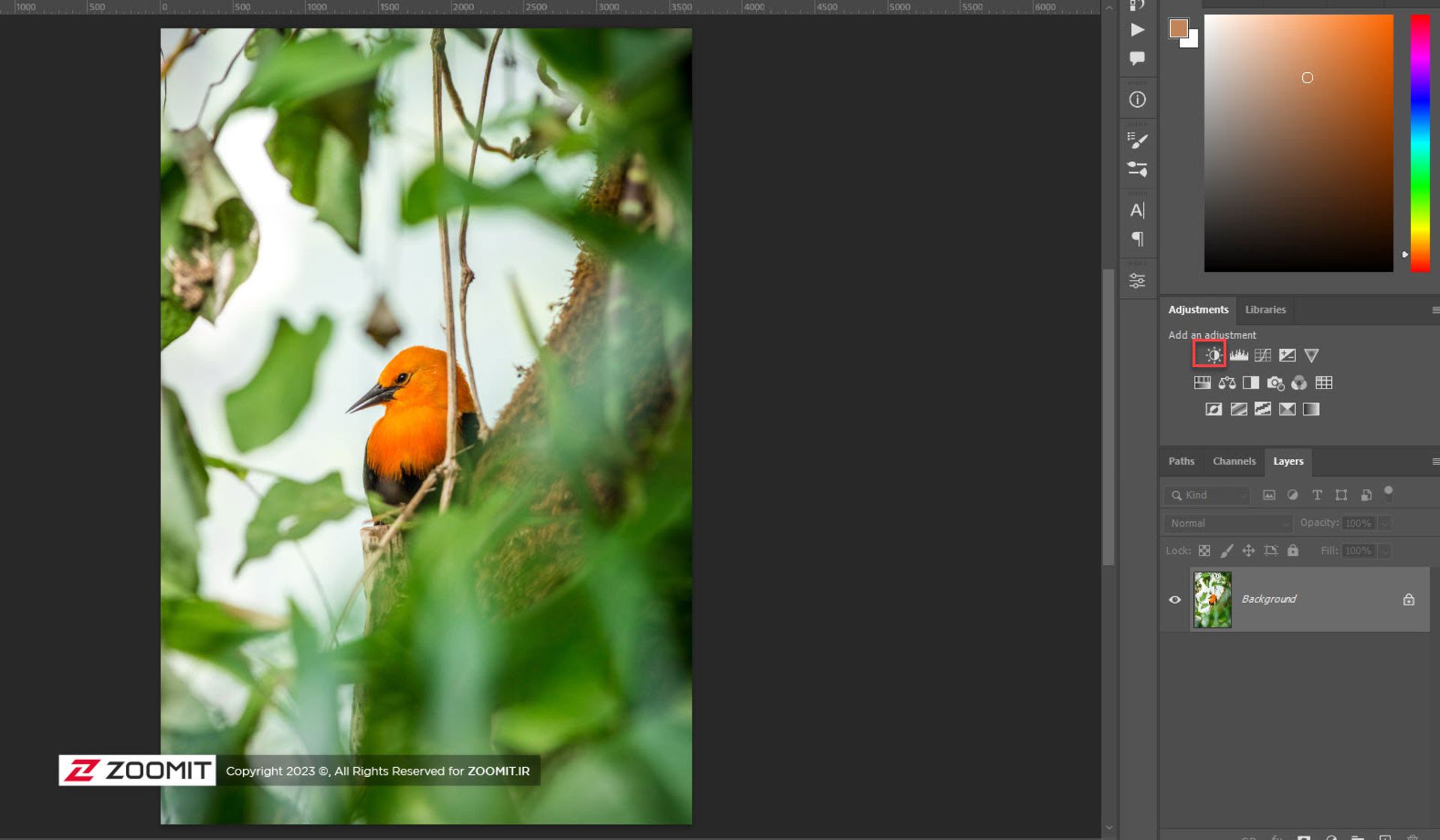Viewport: 1440px width, 840px height.
Task: Add a Color Balance adjustment
Action: [x=1227, y=383]
